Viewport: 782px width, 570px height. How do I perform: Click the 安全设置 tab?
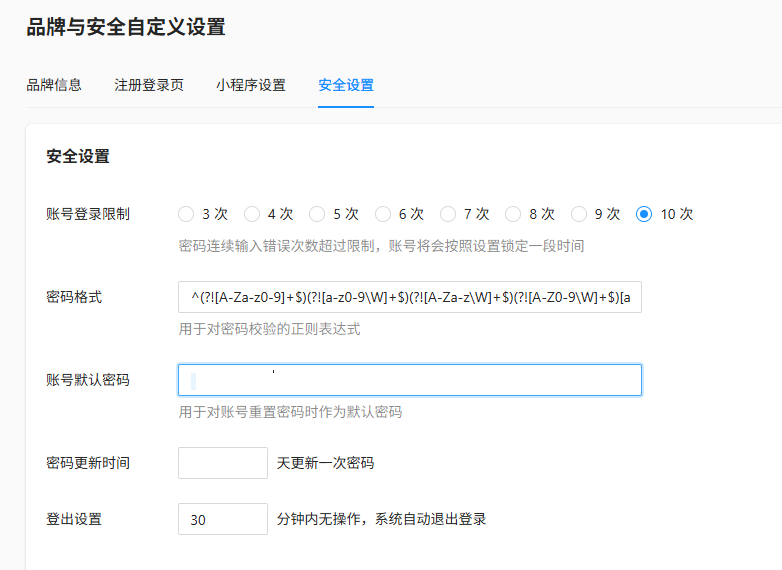click(346, 85)
